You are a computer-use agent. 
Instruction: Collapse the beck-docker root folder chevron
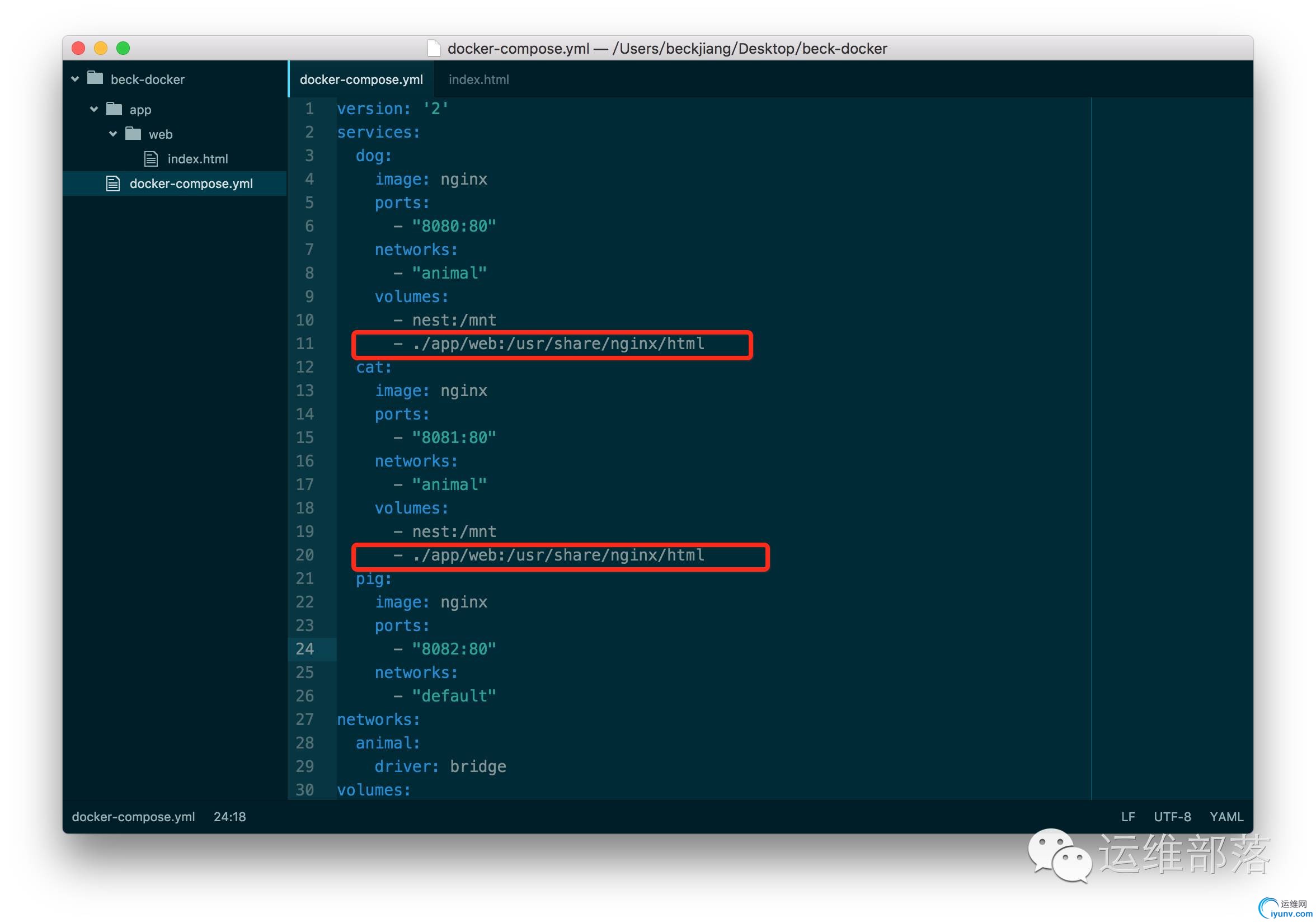coord(75,79)
